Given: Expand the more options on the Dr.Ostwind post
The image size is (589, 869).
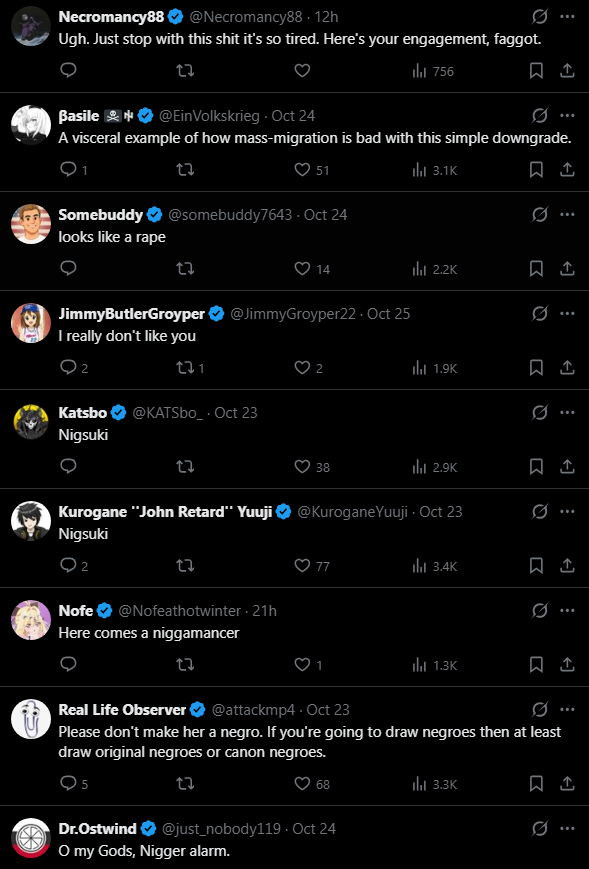Looking at the screenshot, I should pos(567,829).
